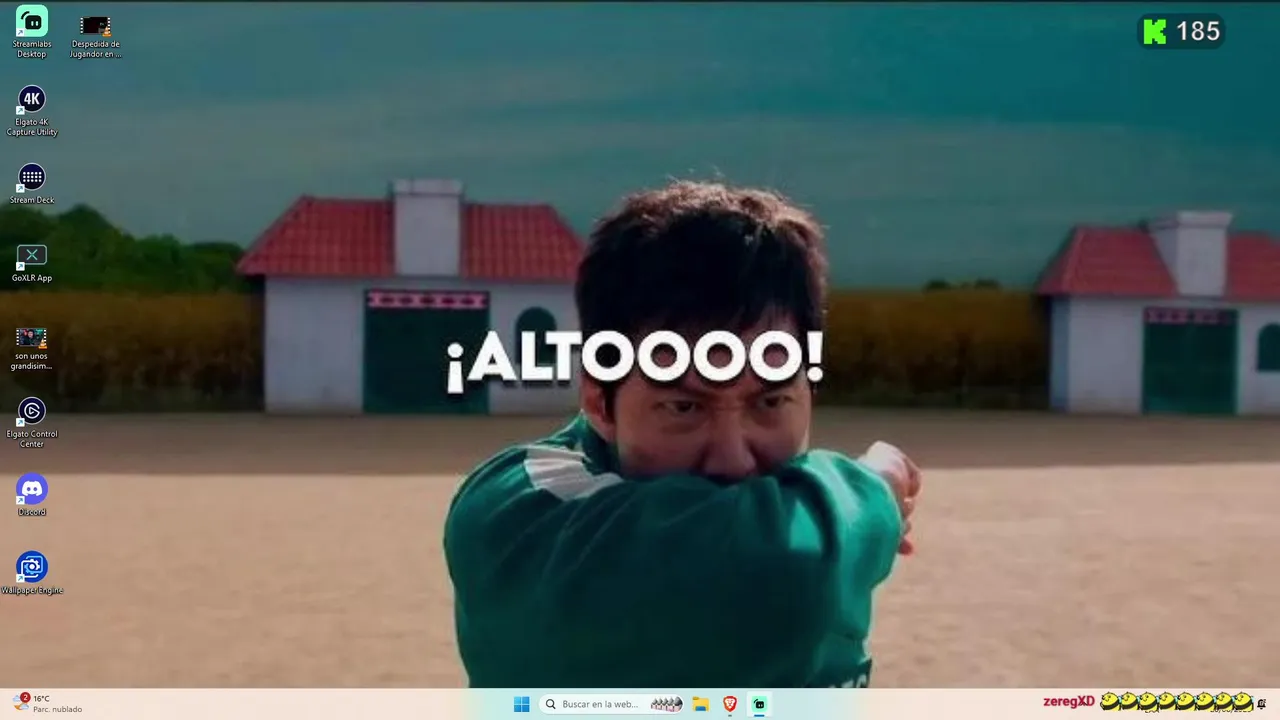Open the Streamlabs Desktop shortcut
Viewport: 1280px width, 720px height.
pyautogui.click(x=32, y=32)
